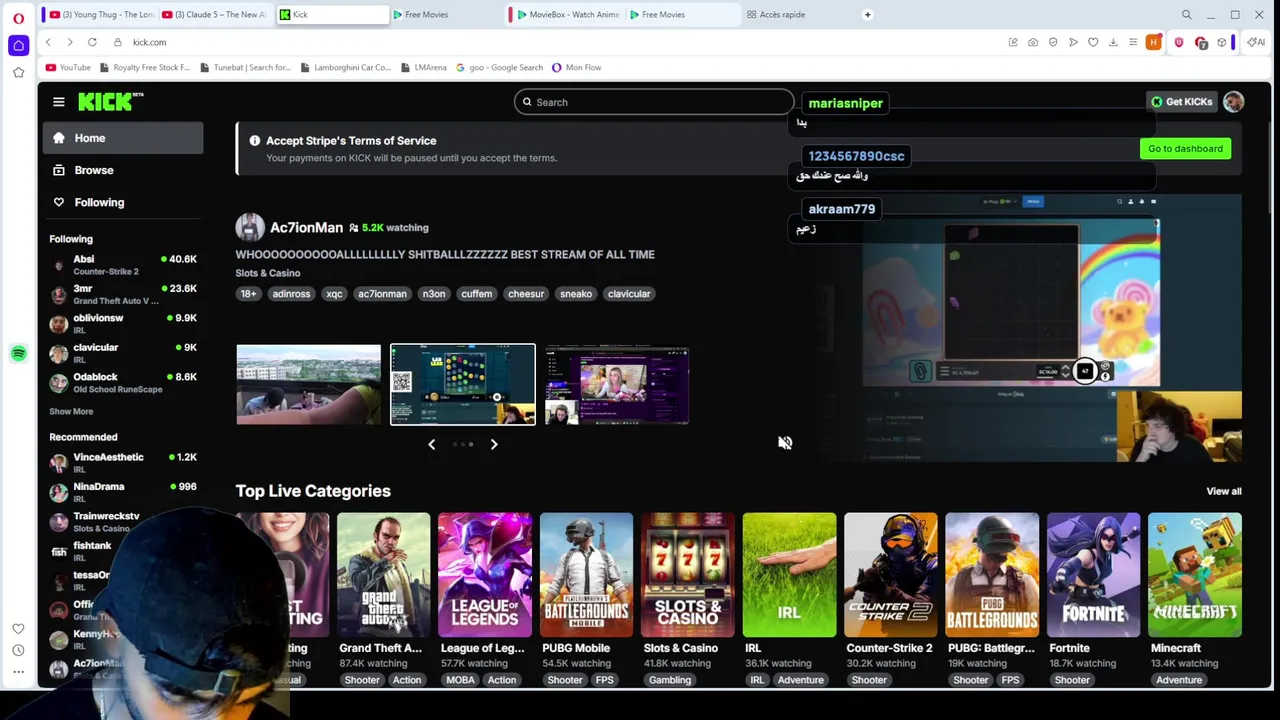Select the adinross tag
The image size is (1280, 720).
click(291, 294)
